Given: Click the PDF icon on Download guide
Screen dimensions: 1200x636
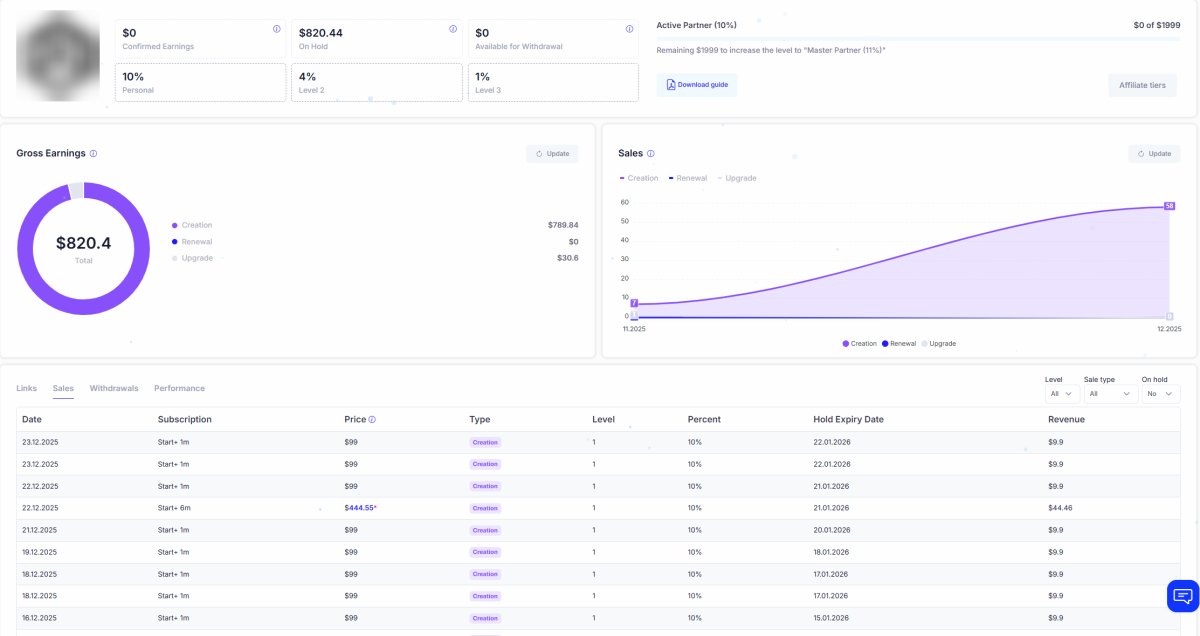Looking at the screenshot, I should [669, 85].
